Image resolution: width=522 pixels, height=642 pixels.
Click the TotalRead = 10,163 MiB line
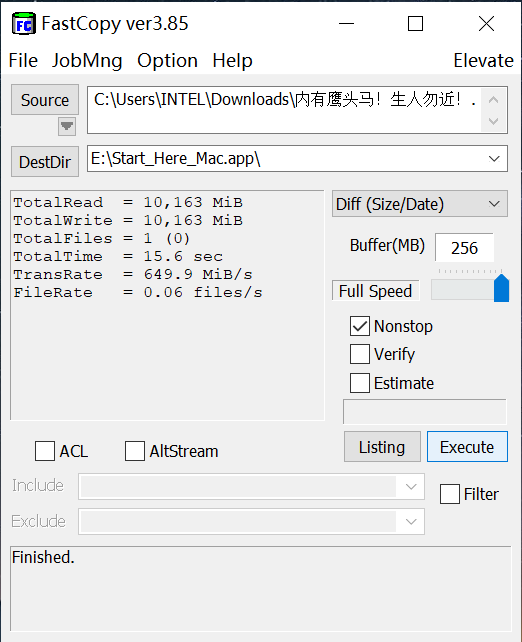128,202
